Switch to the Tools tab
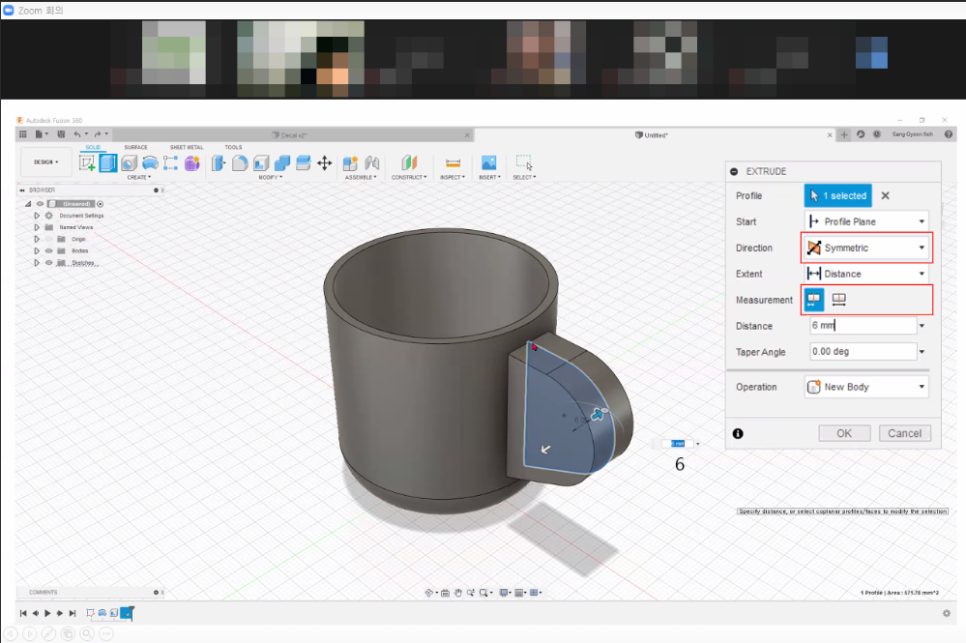This screenshot has width=966, height=643. point(233,147)
